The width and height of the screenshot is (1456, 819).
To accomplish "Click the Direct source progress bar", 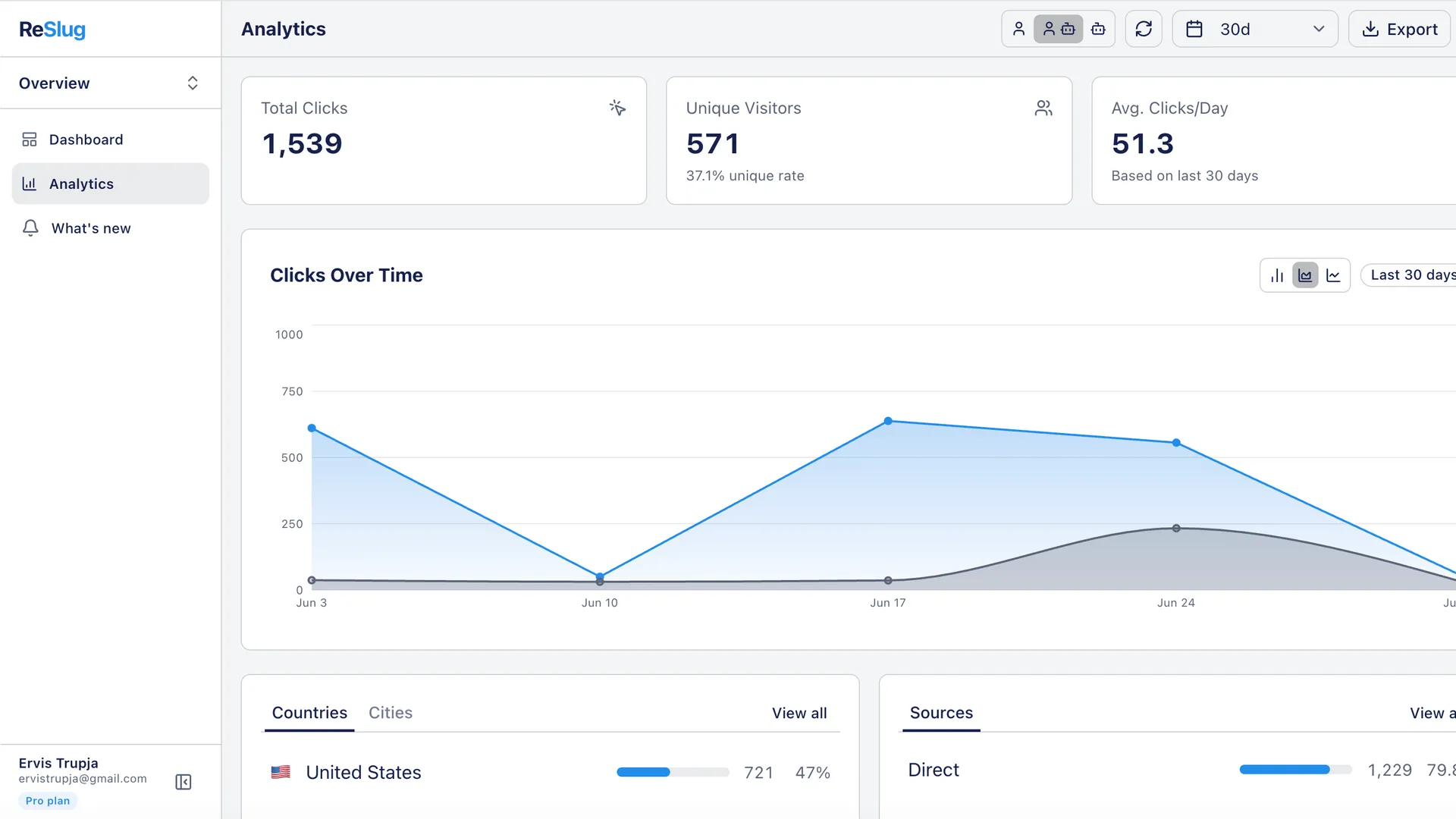I will pos(1295,769).
